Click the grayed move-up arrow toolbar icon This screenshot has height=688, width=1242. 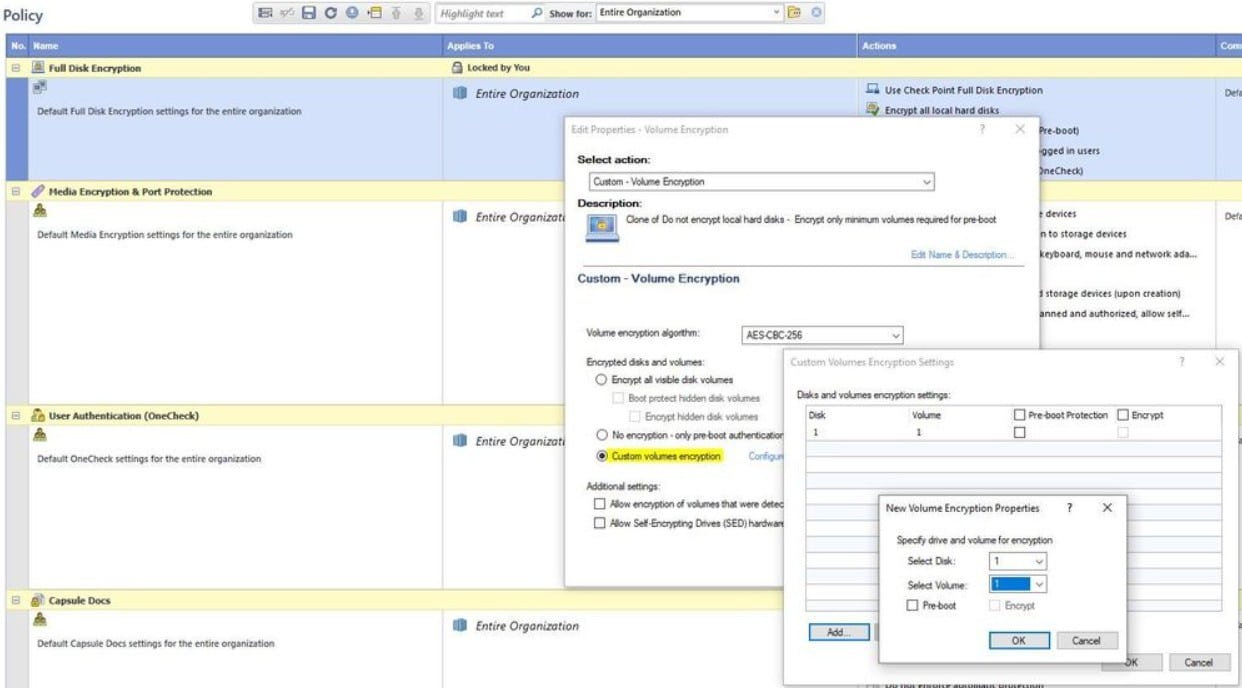tap(396, 13)
